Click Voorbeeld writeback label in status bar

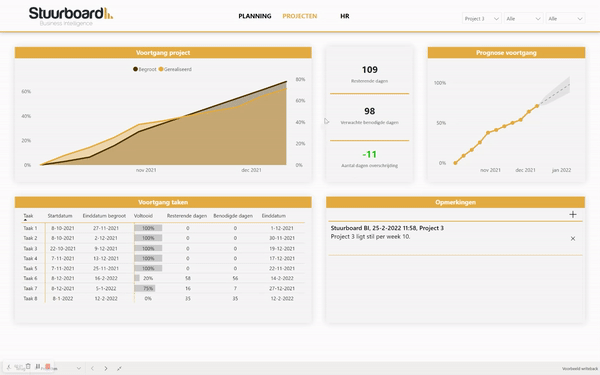point(580,369)
